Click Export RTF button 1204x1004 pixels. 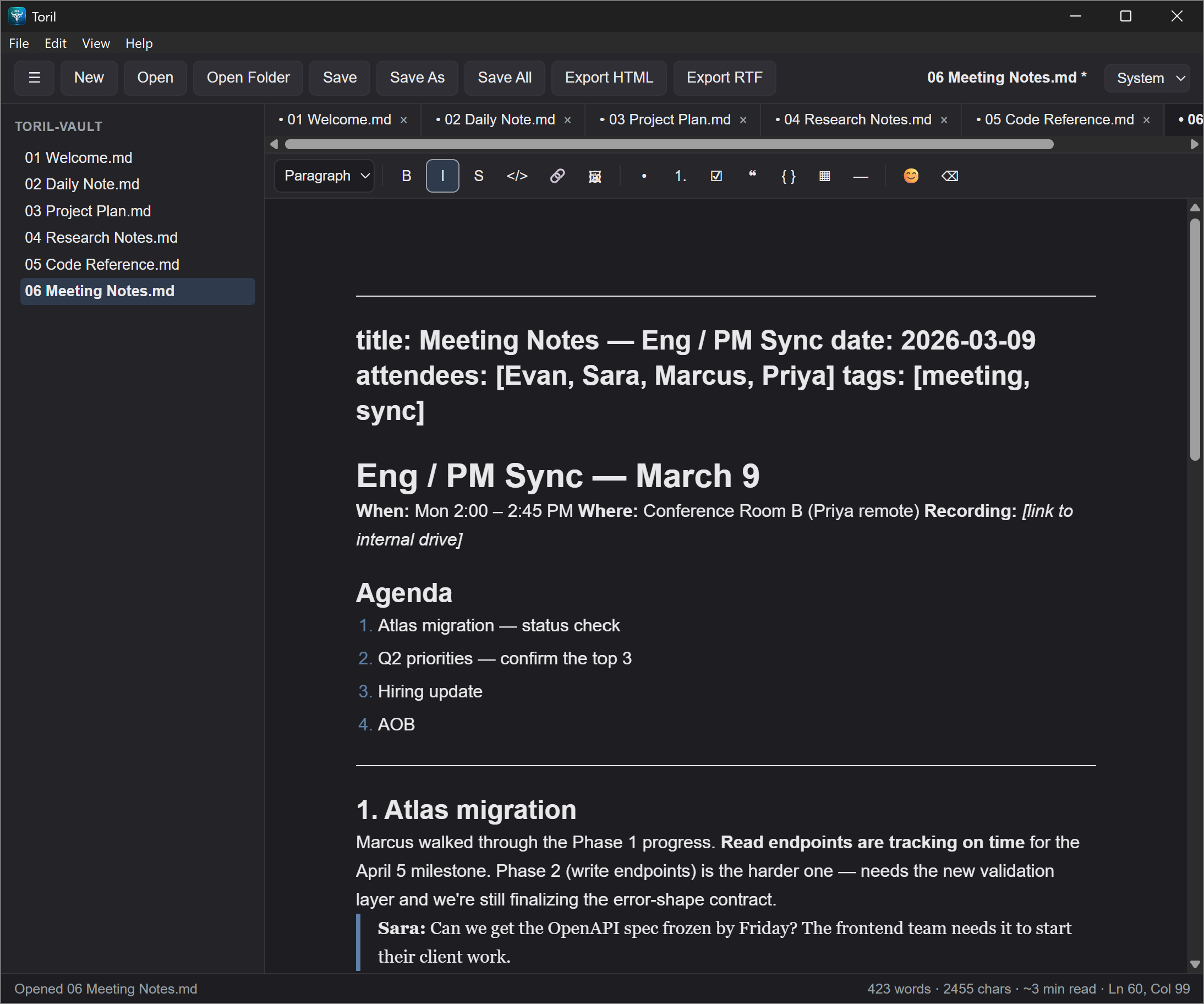(x=725, y=78)
